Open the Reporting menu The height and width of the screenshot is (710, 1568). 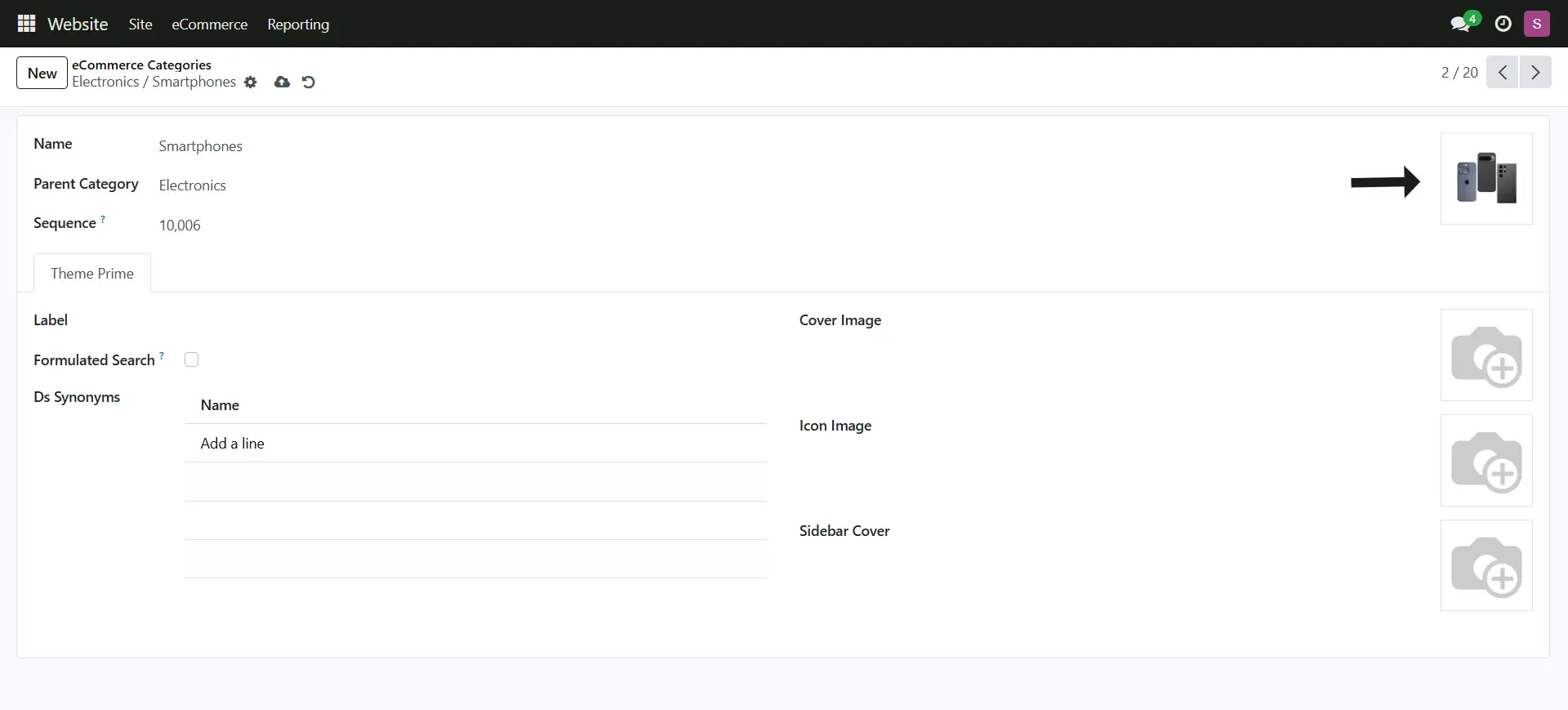point(298,25)
